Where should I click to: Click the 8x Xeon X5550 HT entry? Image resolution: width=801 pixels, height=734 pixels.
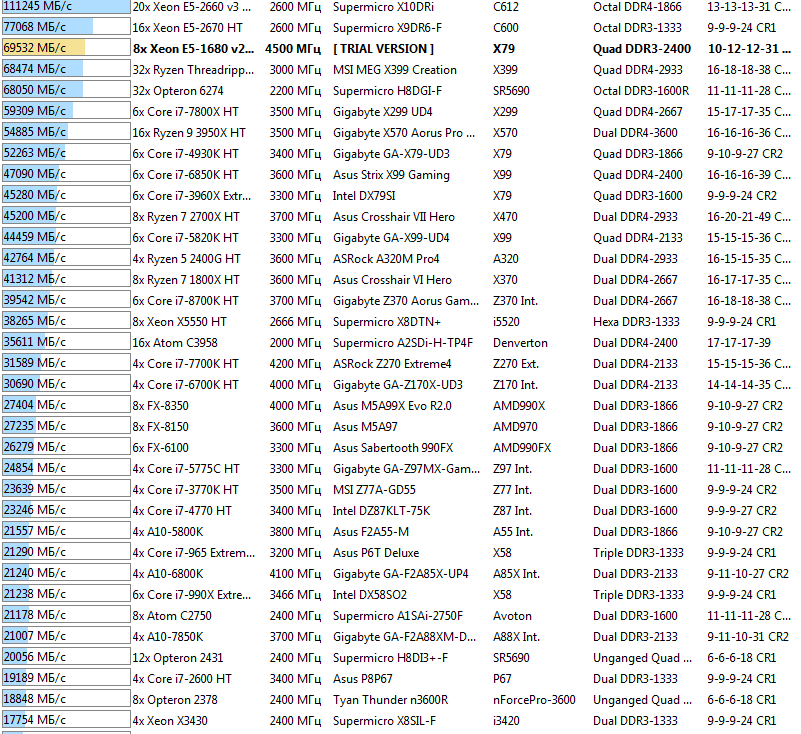[x=179, y=321]
